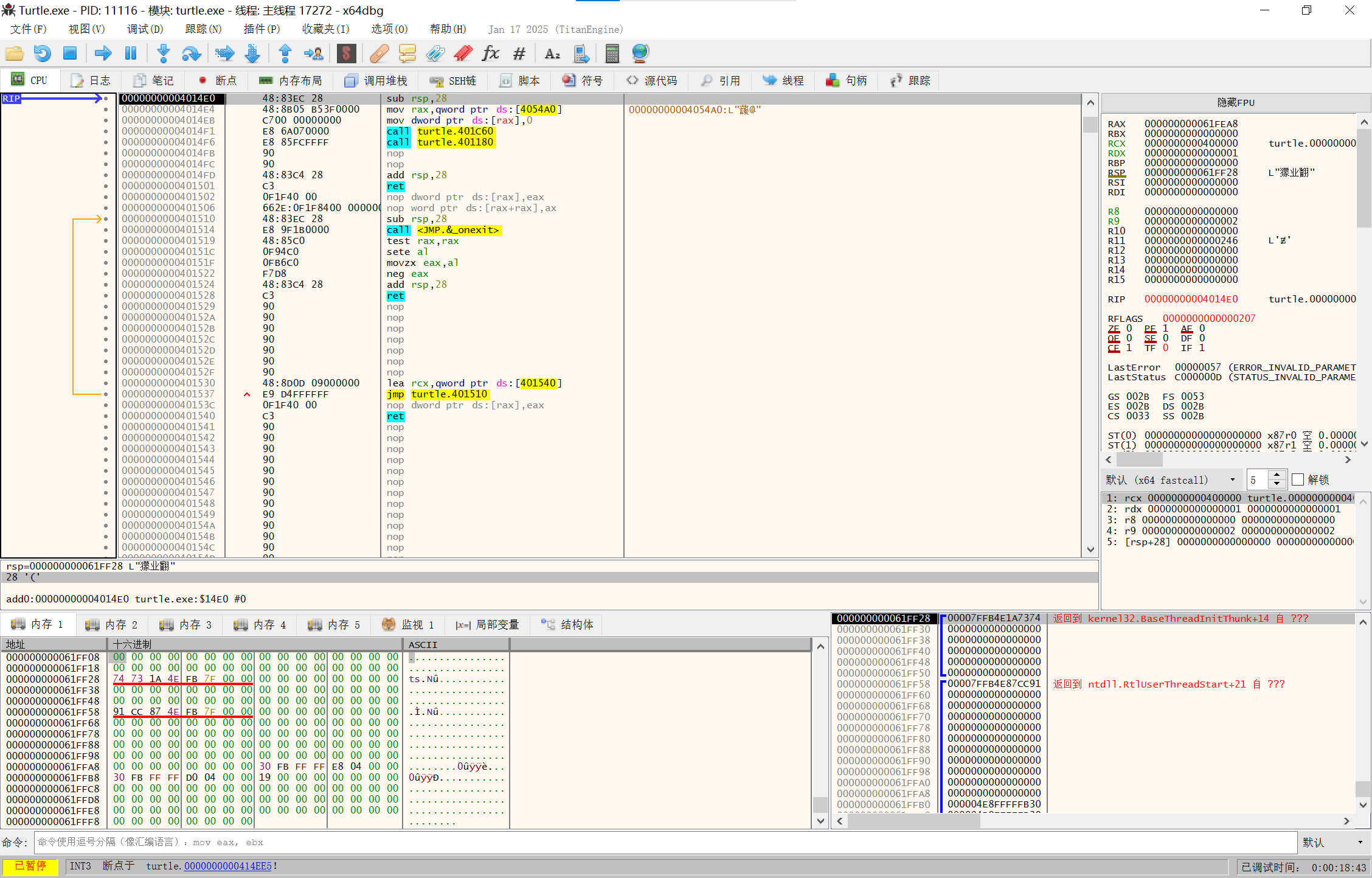Image resolution: width=1372 pixels, height=878 pixels.
Task: Switch to the 符号 tab
Action: [583, 80]
